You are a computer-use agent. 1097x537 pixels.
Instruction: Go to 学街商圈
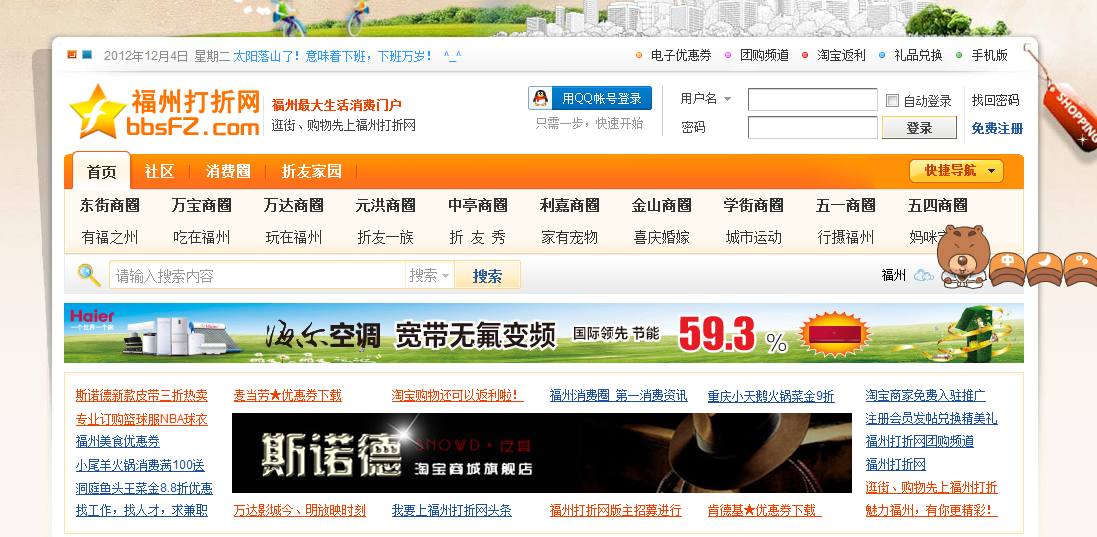[x=753, y=206]
